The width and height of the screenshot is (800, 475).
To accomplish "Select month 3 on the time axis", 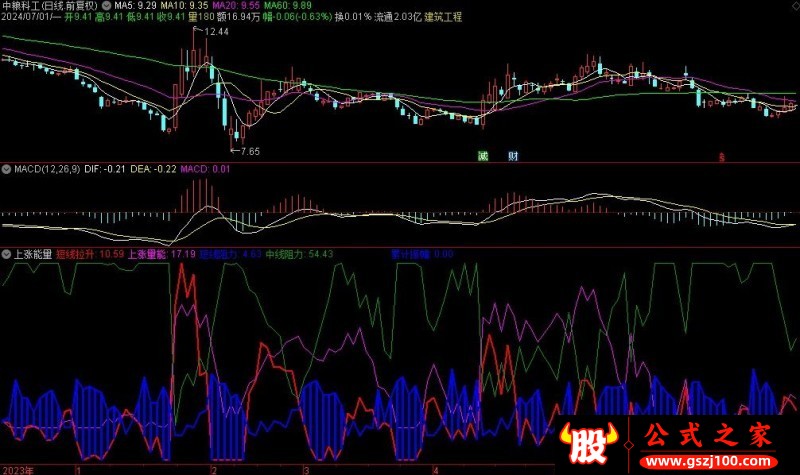I will click(x=306, y=470).
